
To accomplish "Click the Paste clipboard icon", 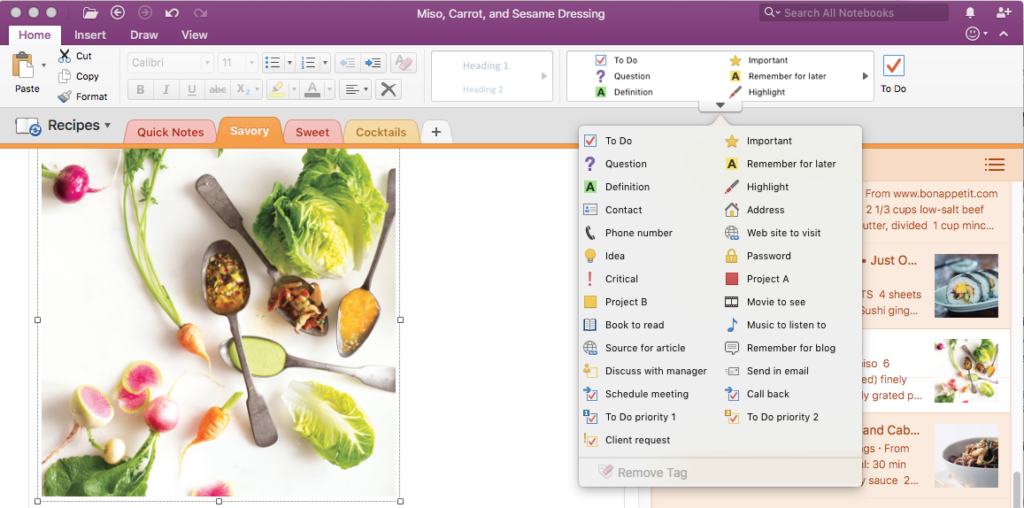I will [24, 66].
